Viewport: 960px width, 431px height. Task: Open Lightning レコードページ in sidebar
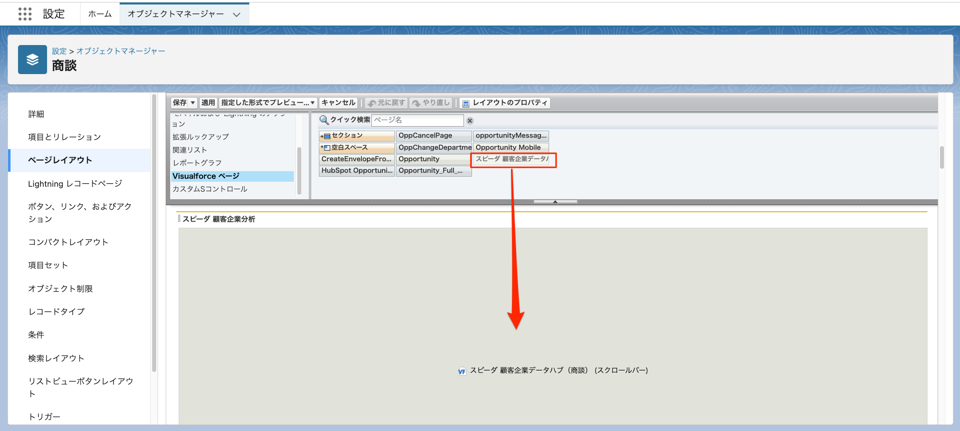(x=75, y=184)
